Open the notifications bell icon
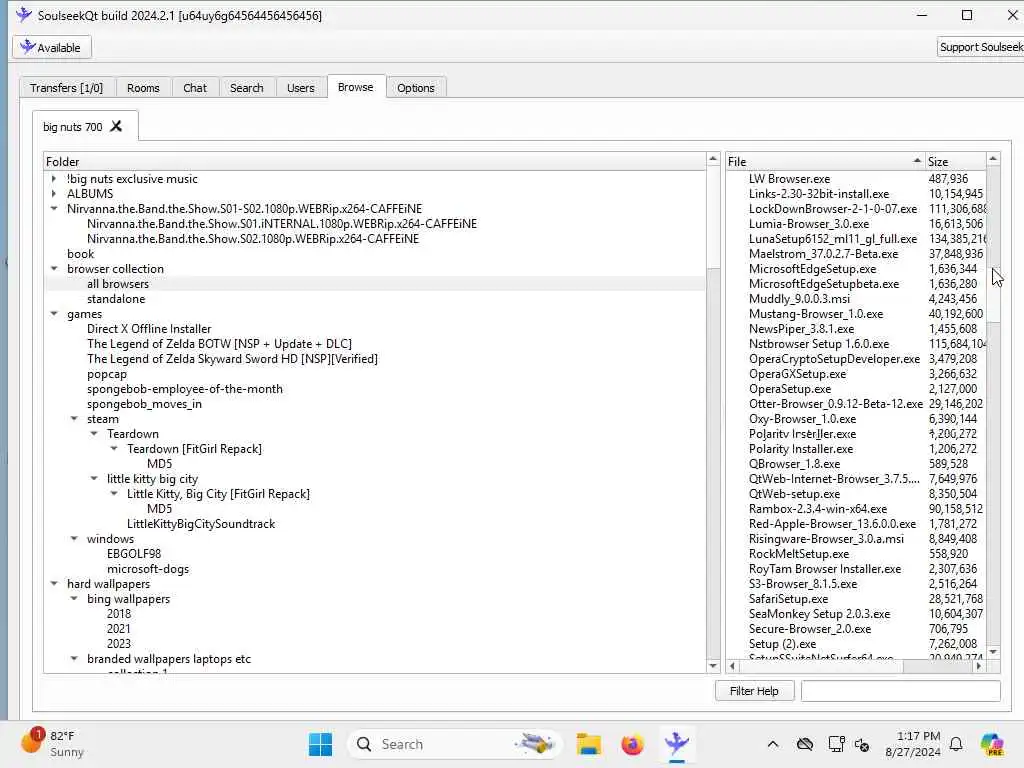The width and height of the screenshot is (1024, 768). 956,744
